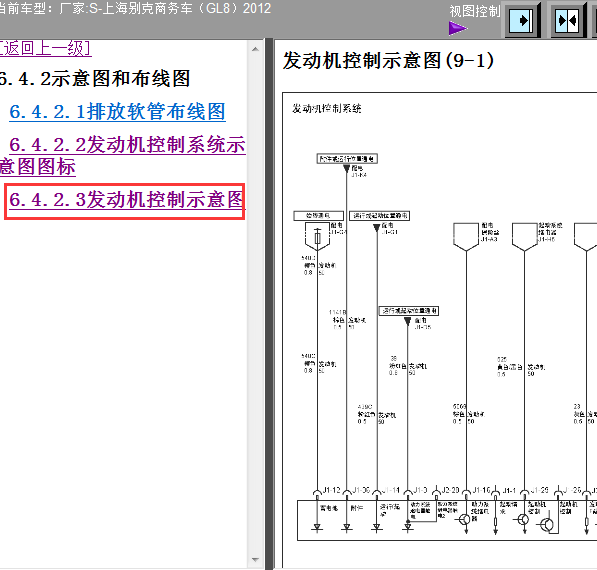Click the 视图控制 label

point(475,11)
